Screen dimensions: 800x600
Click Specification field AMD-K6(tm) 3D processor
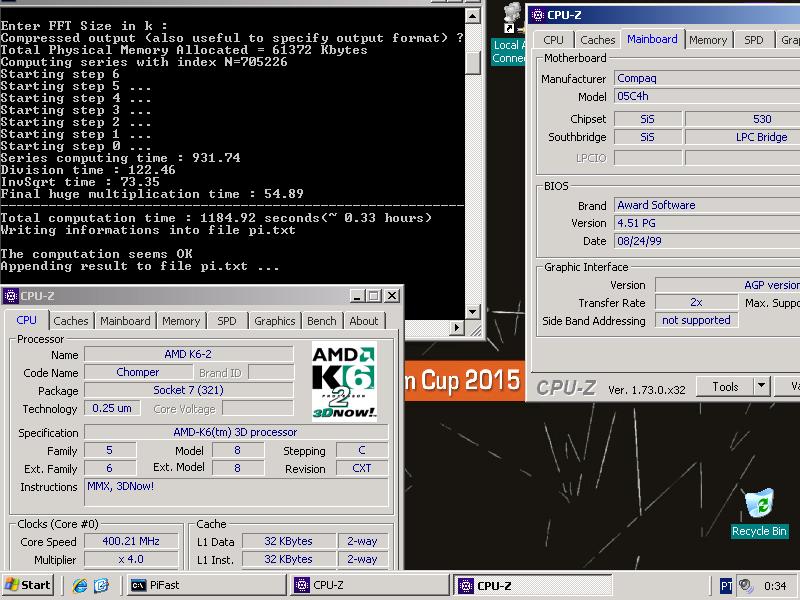(x=235, y=432)
